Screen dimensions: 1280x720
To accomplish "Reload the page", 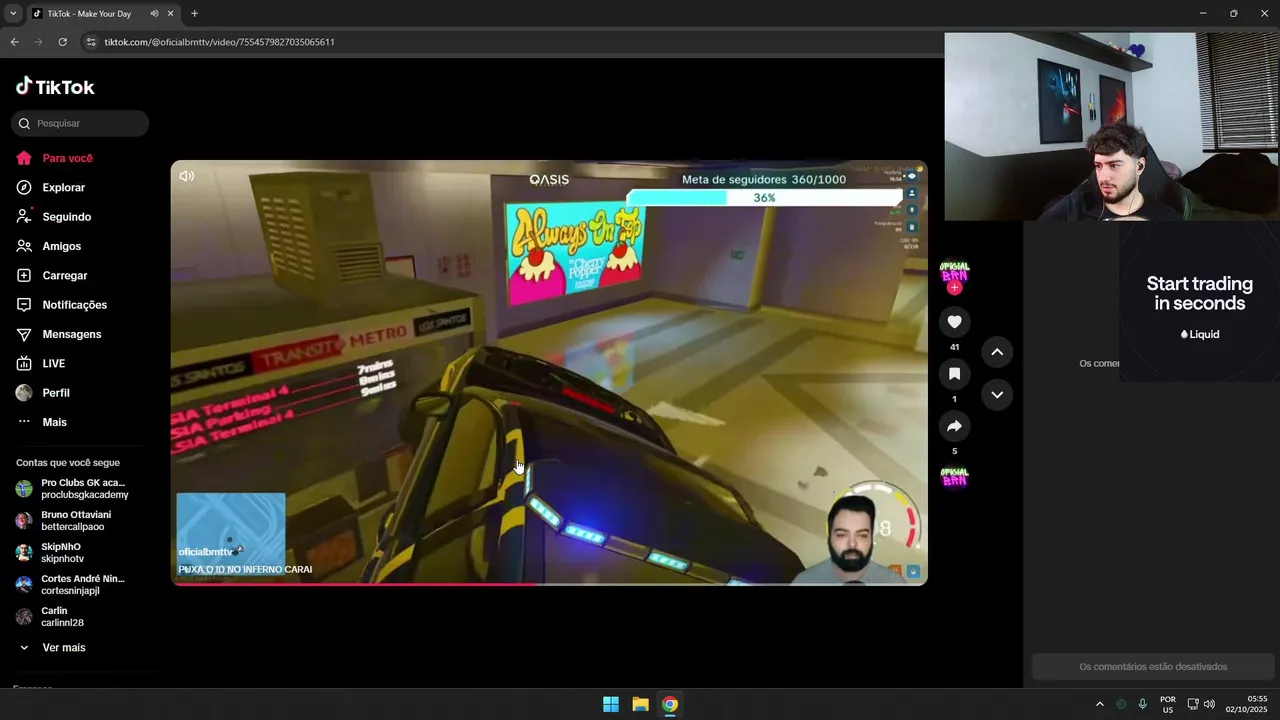I will pyautogui.click(x=62, y=42).
